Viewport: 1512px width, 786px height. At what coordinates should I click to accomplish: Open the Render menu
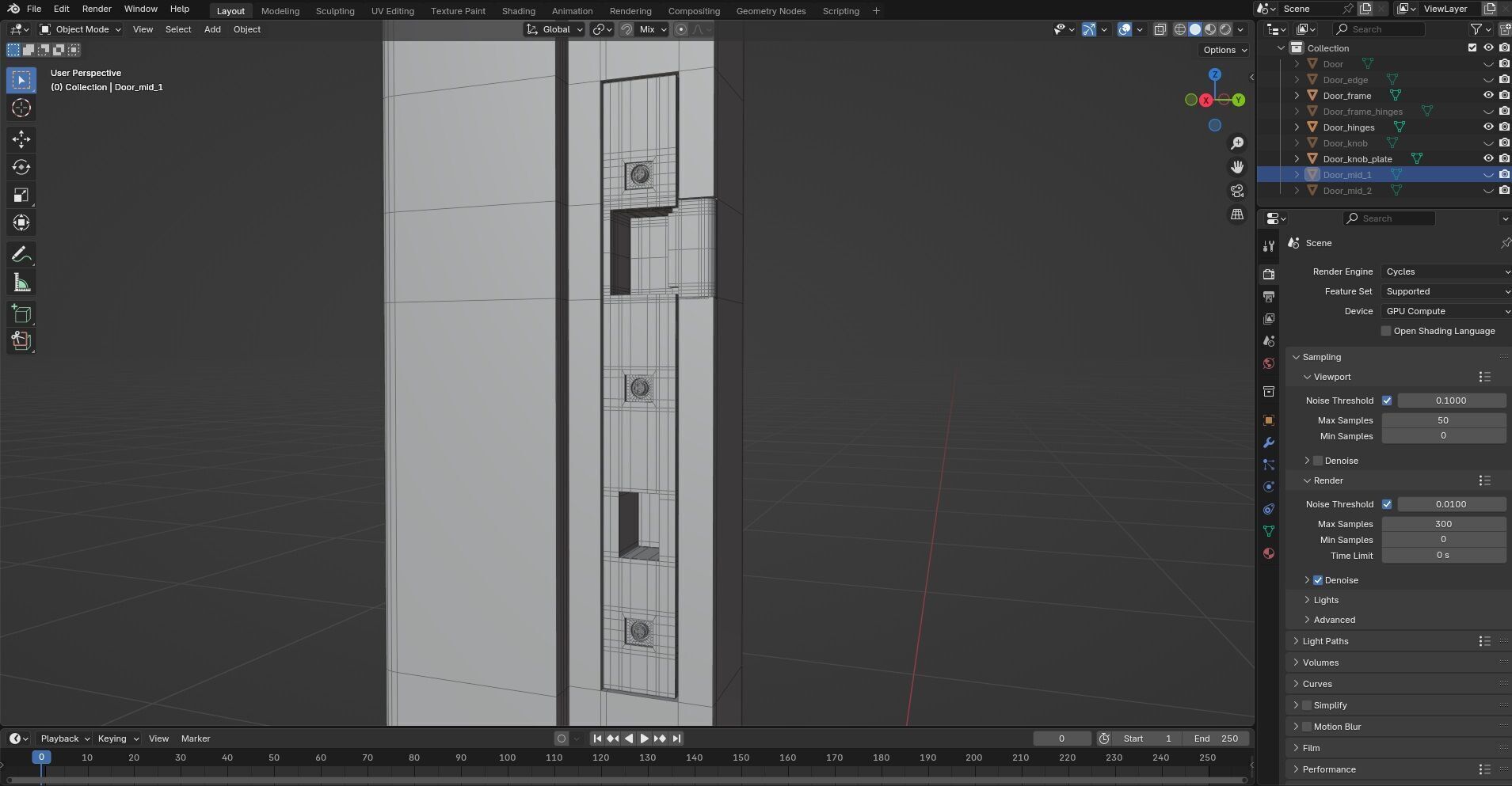[97, 9]
